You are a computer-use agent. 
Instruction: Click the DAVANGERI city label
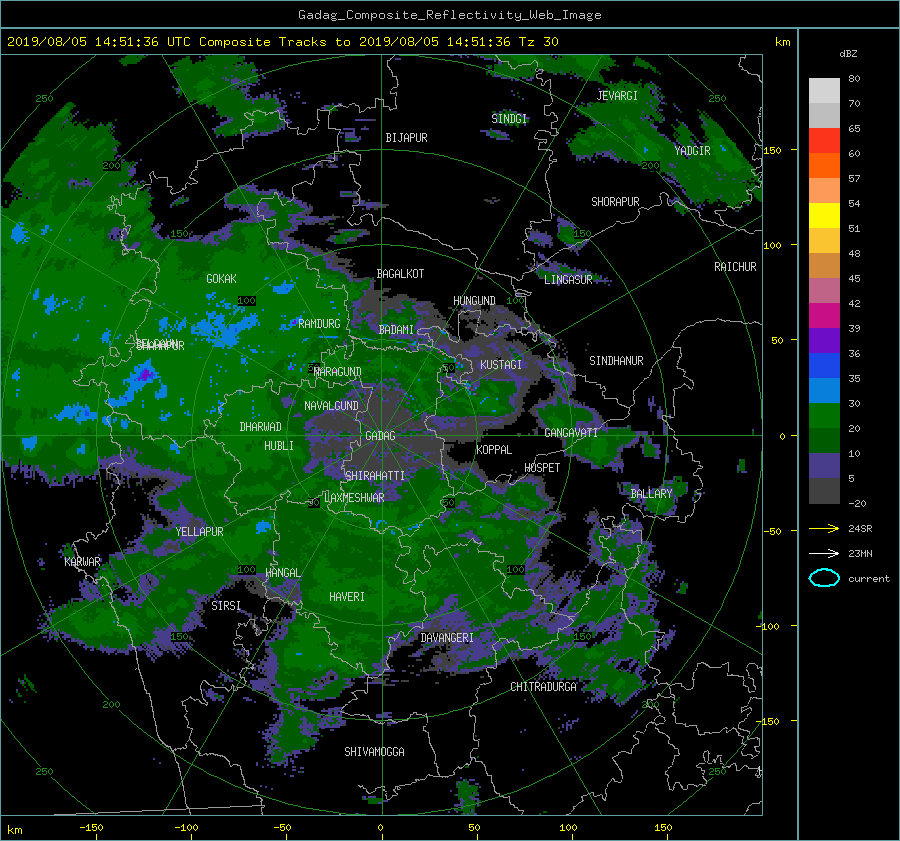(x=447, y=638)
